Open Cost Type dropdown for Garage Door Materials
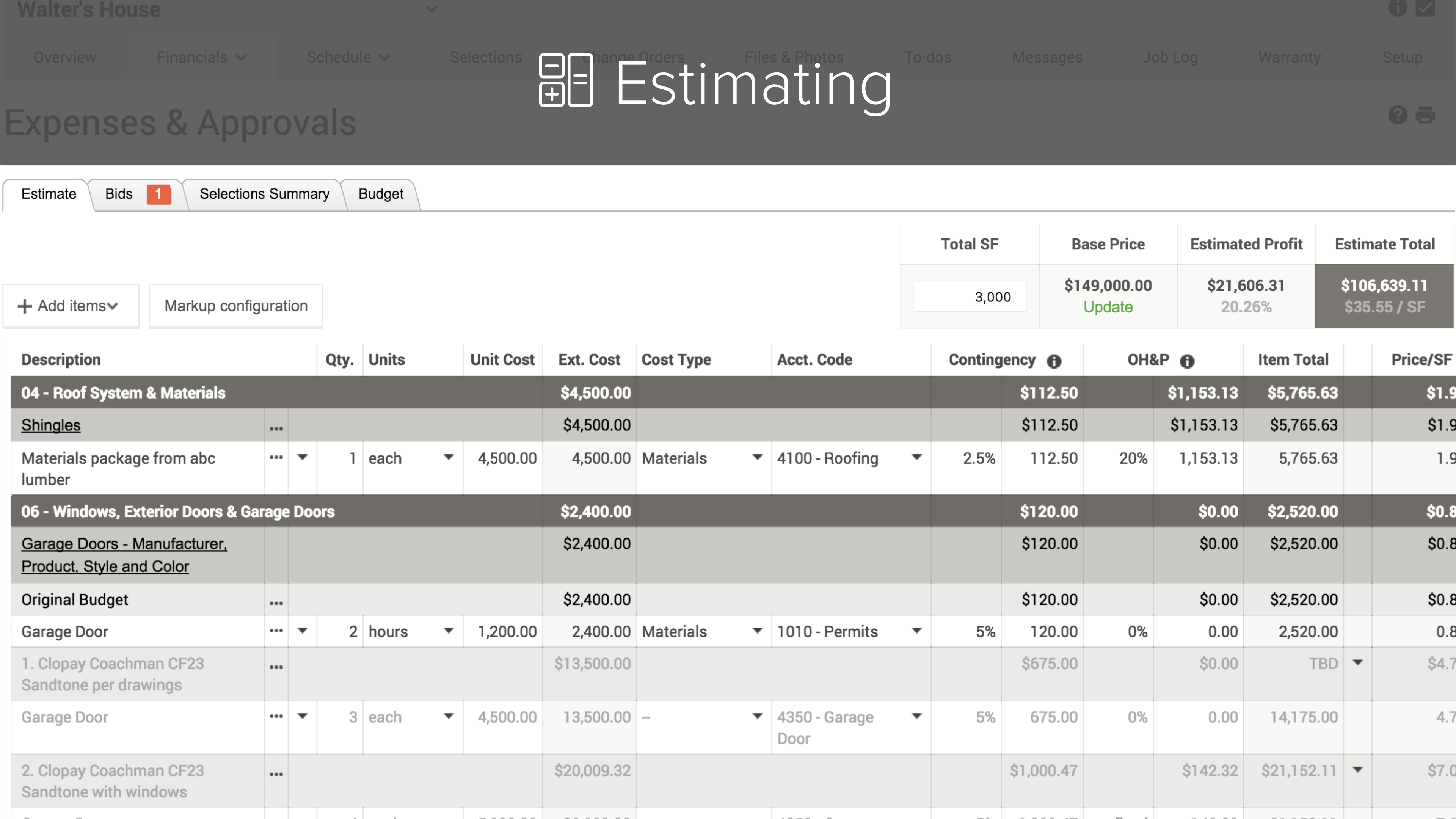This screenshot has height=819, width=1456. coord(758,630)
